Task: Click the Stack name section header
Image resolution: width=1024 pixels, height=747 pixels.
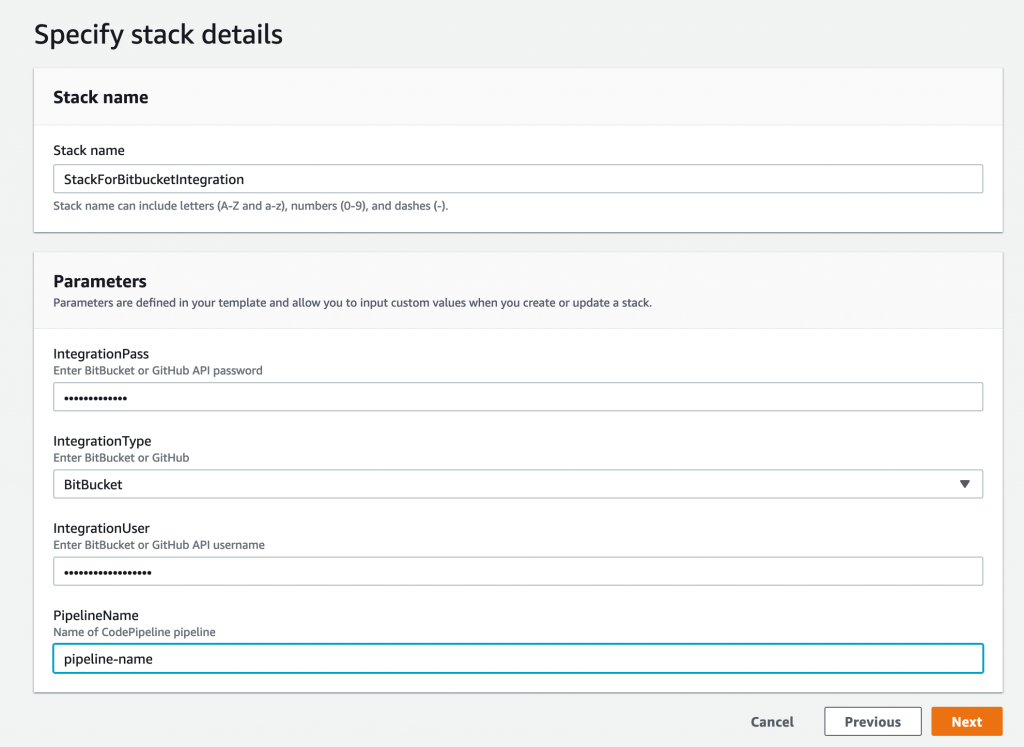Action: pyautogui.click(x=100, y=97)
